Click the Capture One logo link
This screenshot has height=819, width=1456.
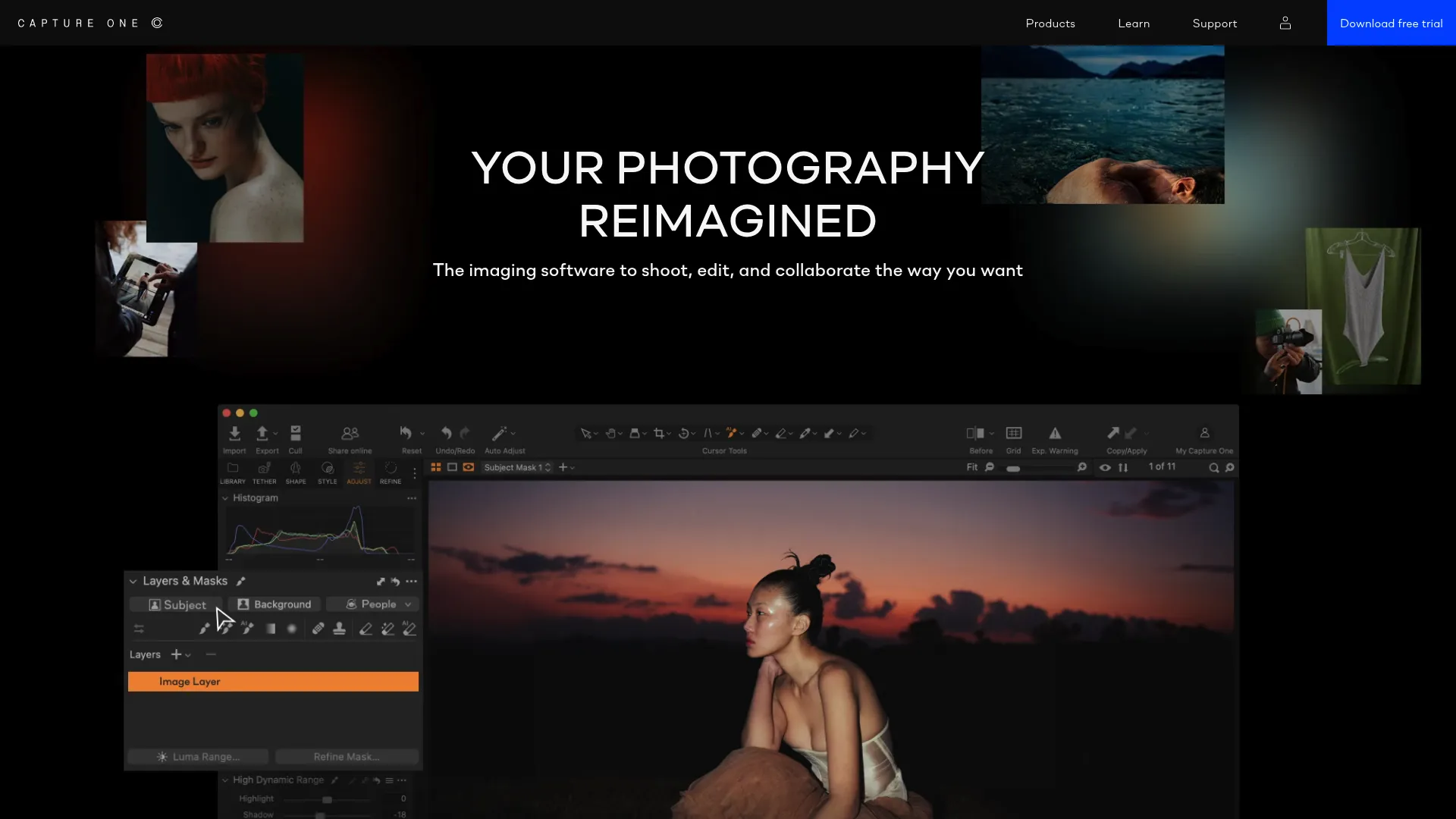[90, 24]
